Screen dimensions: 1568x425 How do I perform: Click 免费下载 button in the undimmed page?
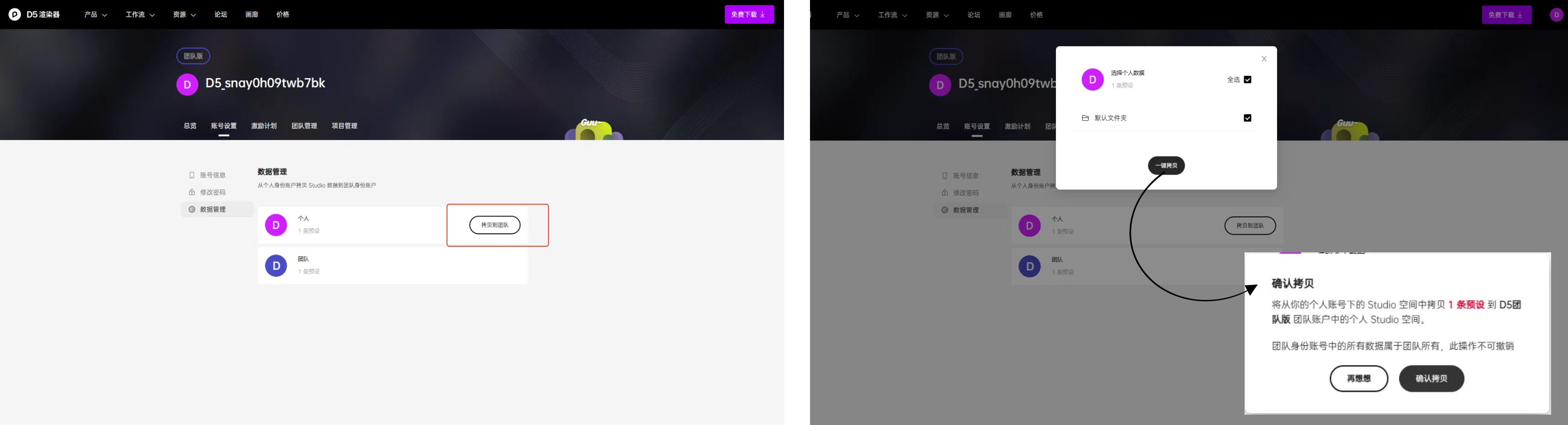pos(749,14)
